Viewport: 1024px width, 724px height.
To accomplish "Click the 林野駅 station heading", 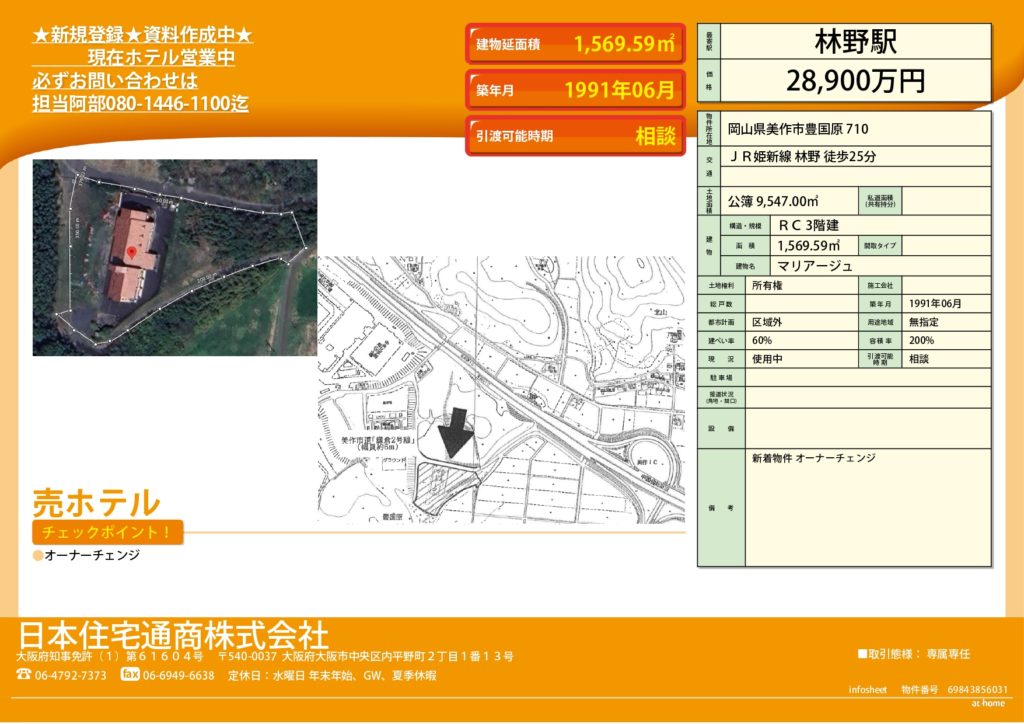I will pyautogui.click(x=855, y=42).
